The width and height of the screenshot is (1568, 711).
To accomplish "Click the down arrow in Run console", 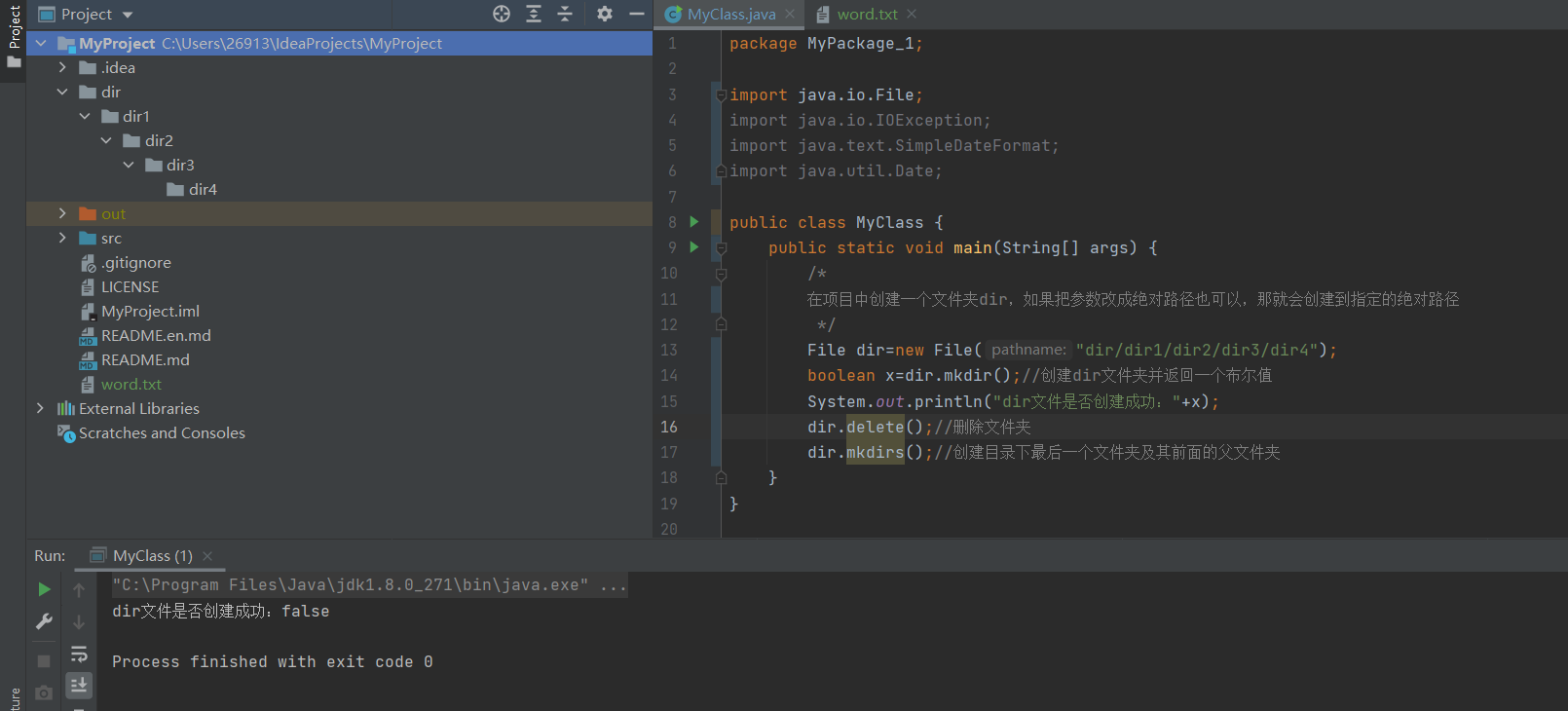I will coord(79,621).
